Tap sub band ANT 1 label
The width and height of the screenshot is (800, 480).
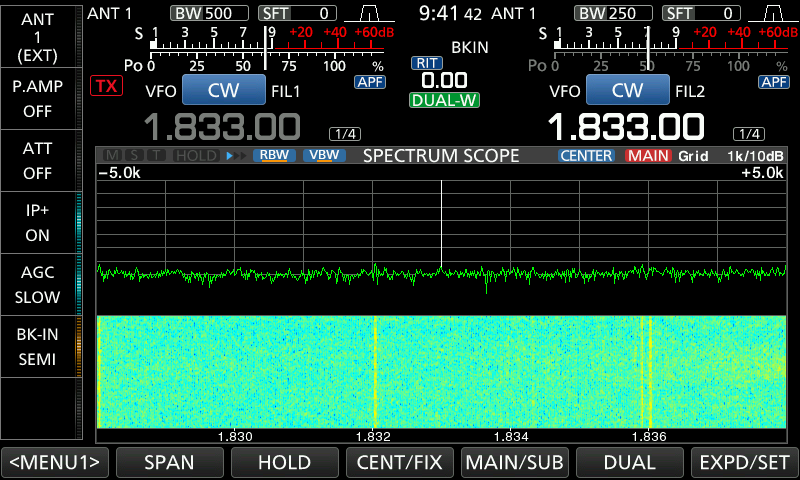point(513,13)
